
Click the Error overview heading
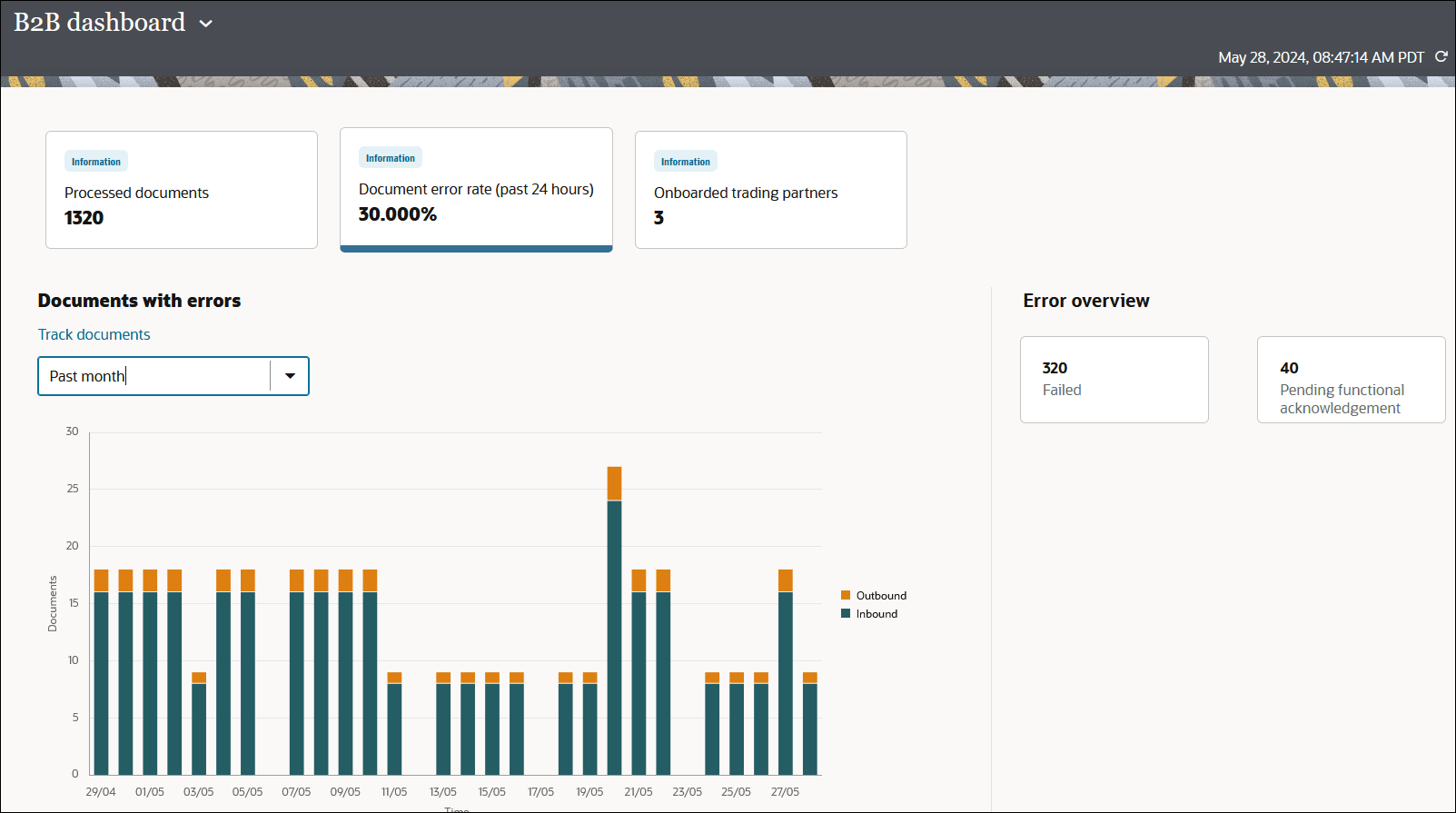pyautogui.click(x=1086, y=301)
